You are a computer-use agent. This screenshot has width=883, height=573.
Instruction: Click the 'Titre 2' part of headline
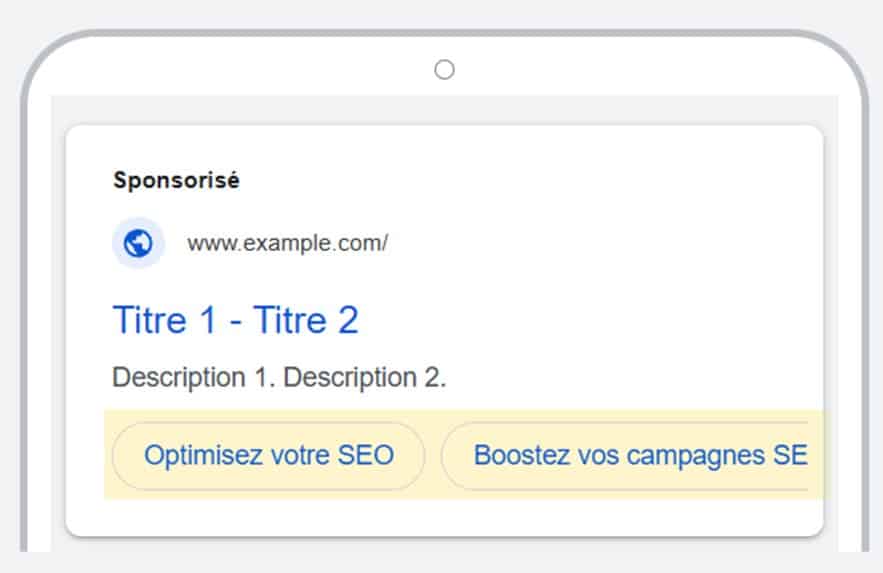[306, 320]
